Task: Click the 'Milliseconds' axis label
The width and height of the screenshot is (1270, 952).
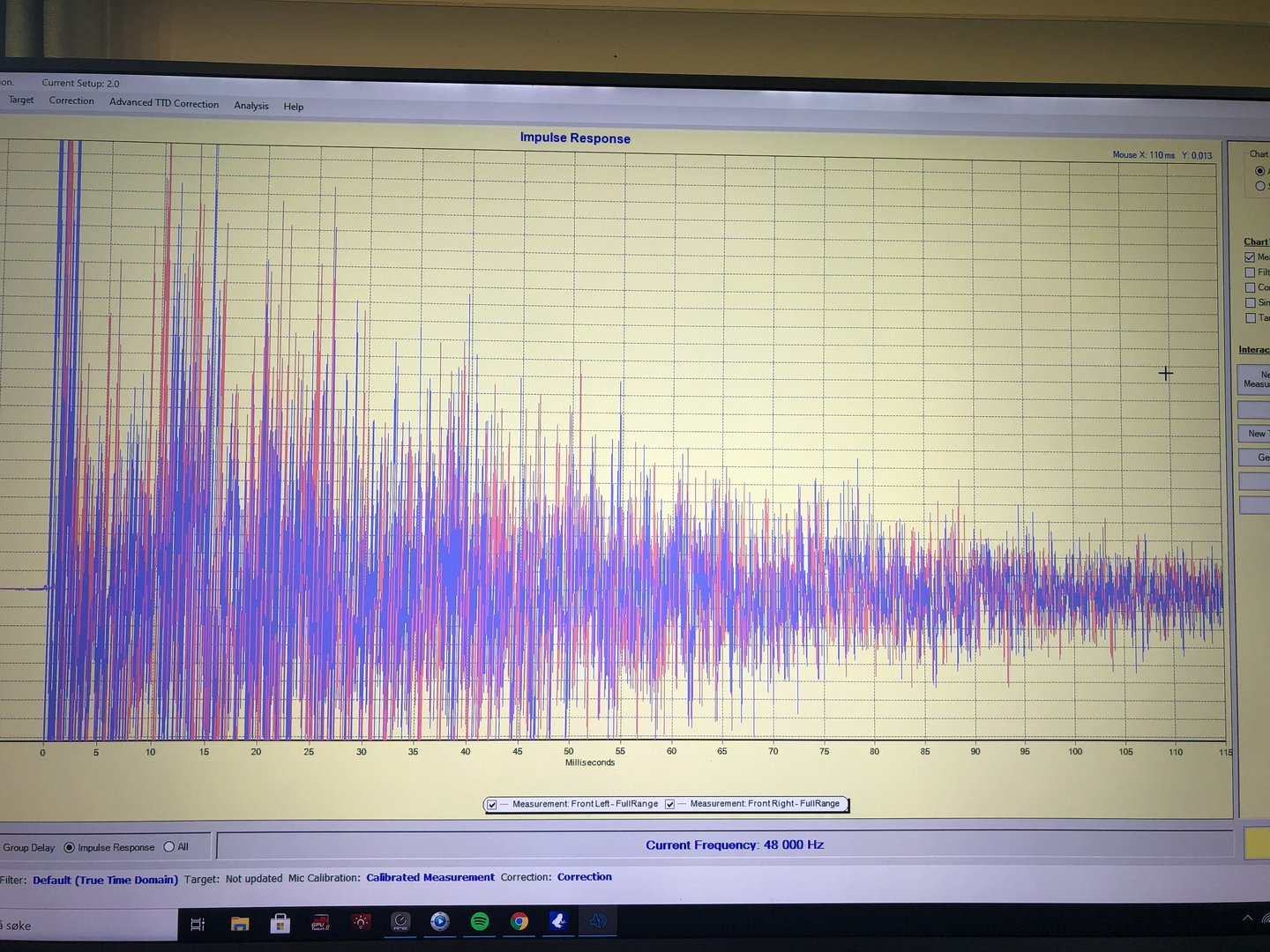Action: point(590,762)
